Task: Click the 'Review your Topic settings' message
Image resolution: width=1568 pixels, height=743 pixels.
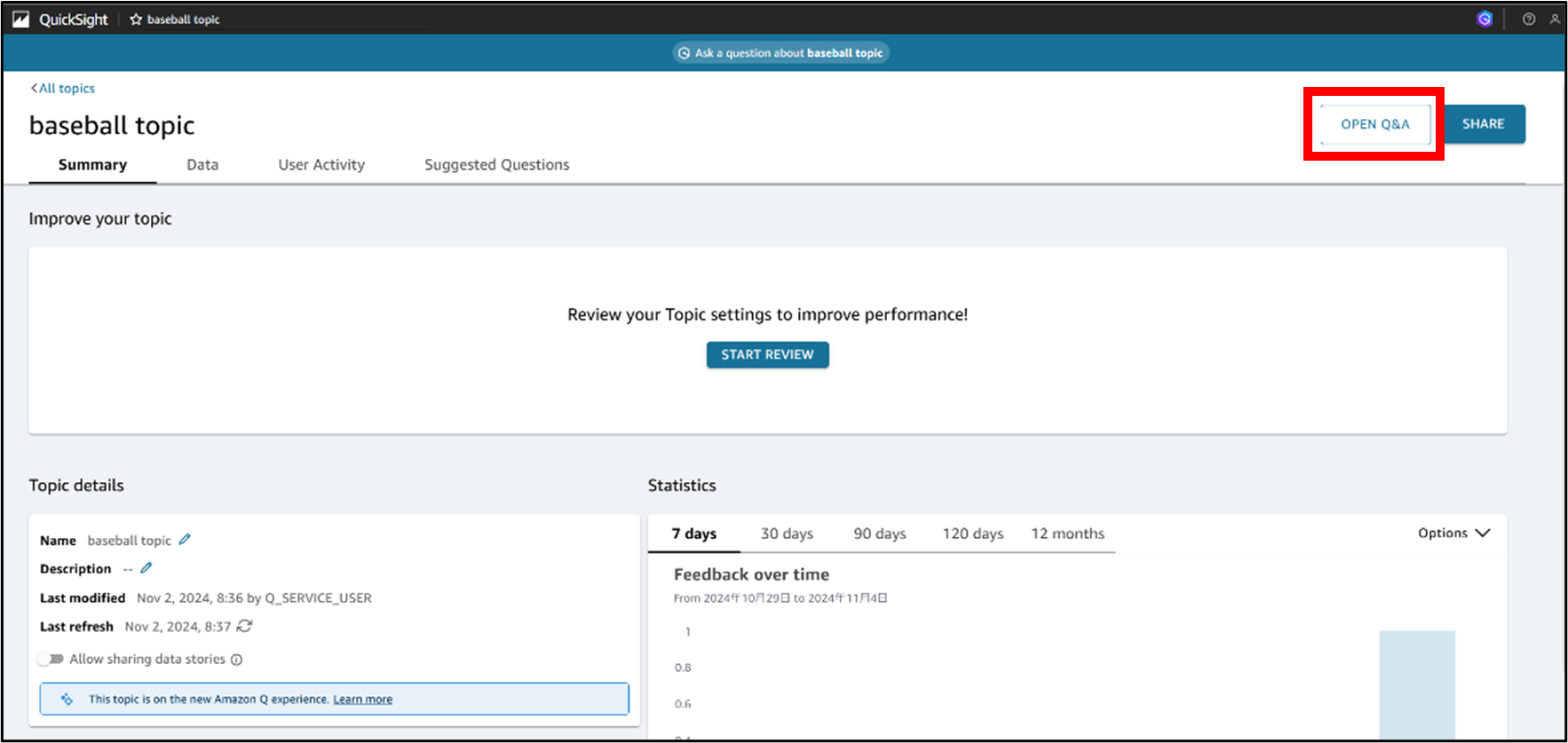Action: coord(768,314)
